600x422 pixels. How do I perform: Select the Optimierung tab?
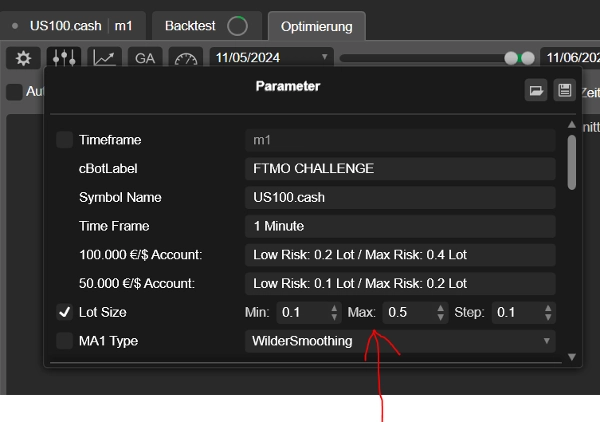(316, 26)
